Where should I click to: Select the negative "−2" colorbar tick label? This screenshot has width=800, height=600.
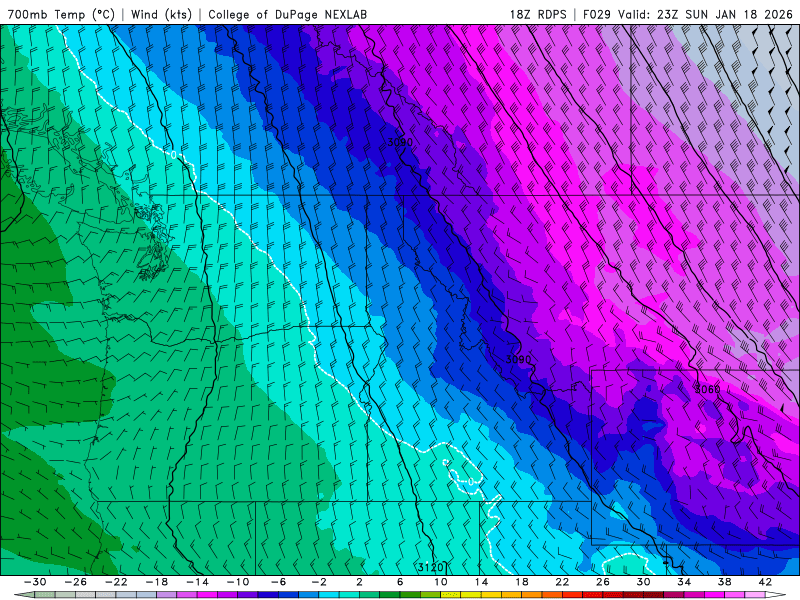pos(319,582)
